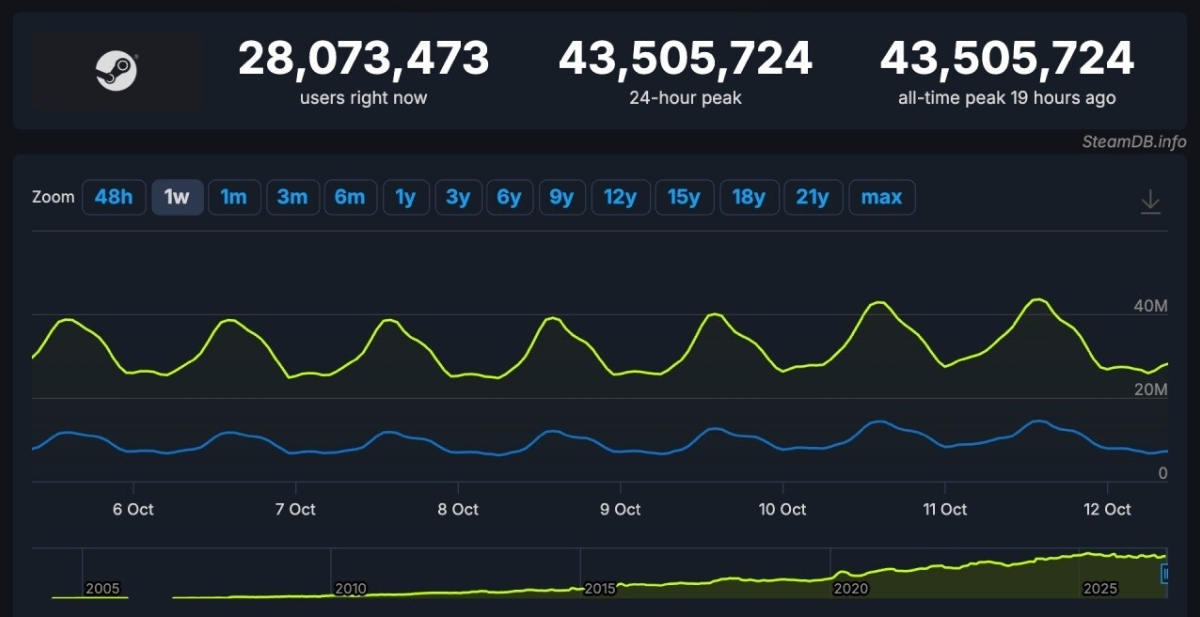
Task: Click green line peak on 11 Oct
Action: click(x=1038, y=300)
